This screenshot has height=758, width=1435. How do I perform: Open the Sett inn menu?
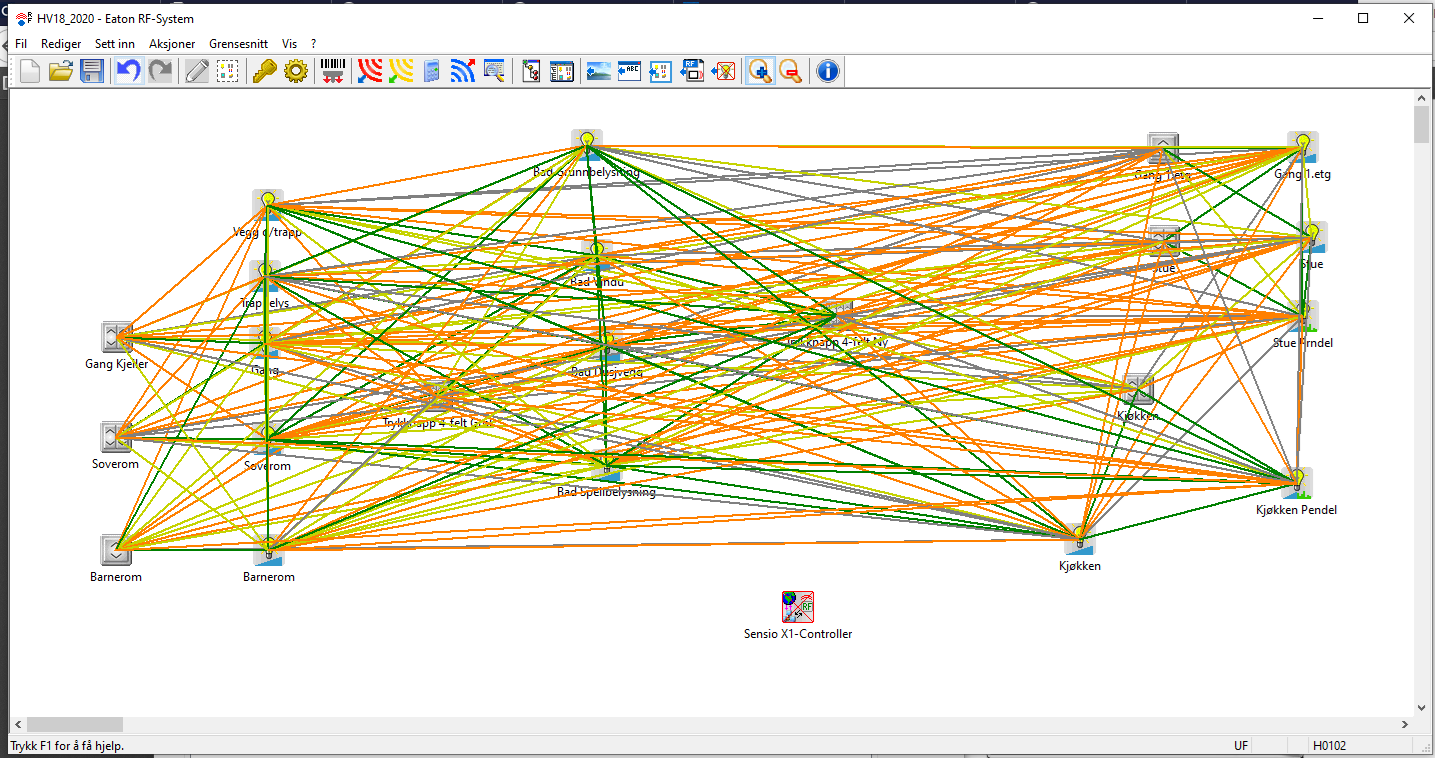(x=115, y=44)
